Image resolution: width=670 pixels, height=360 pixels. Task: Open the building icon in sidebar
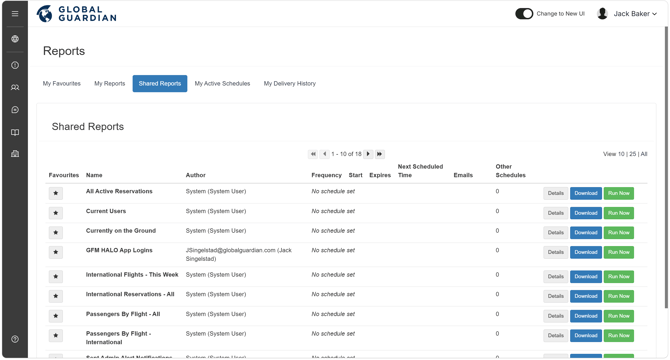tap(15, 154)
